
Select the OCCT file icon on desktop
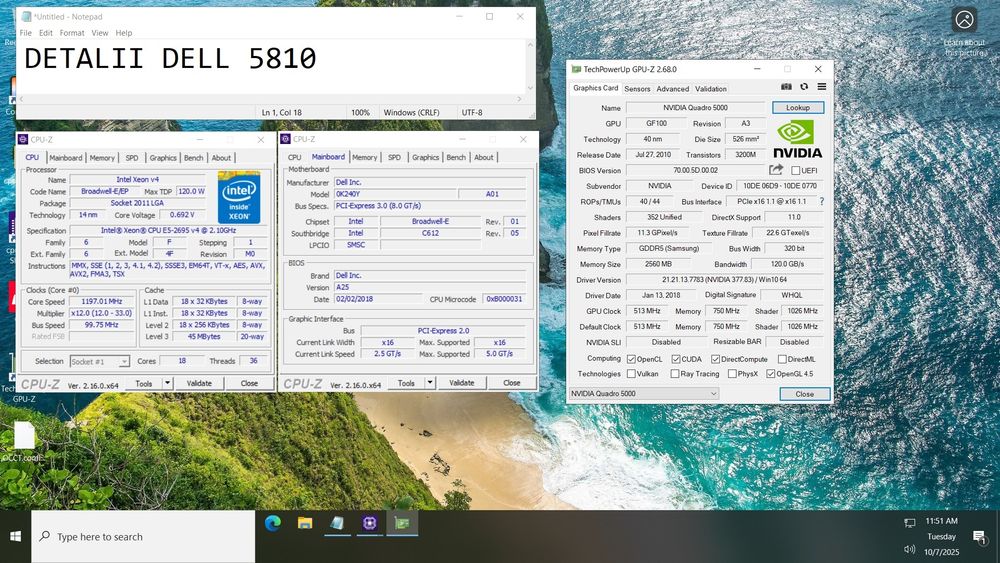24,441
